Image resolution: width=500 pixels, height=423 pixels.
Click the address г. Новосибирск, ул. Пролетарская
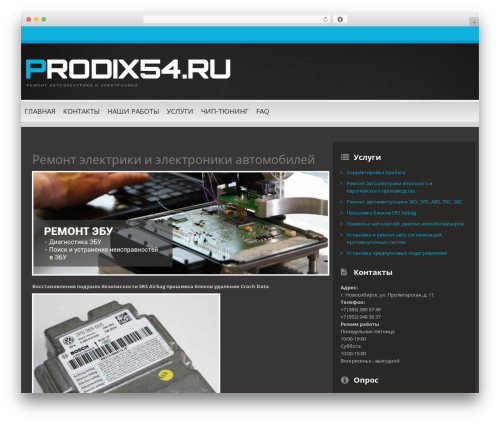click(387, 295)
